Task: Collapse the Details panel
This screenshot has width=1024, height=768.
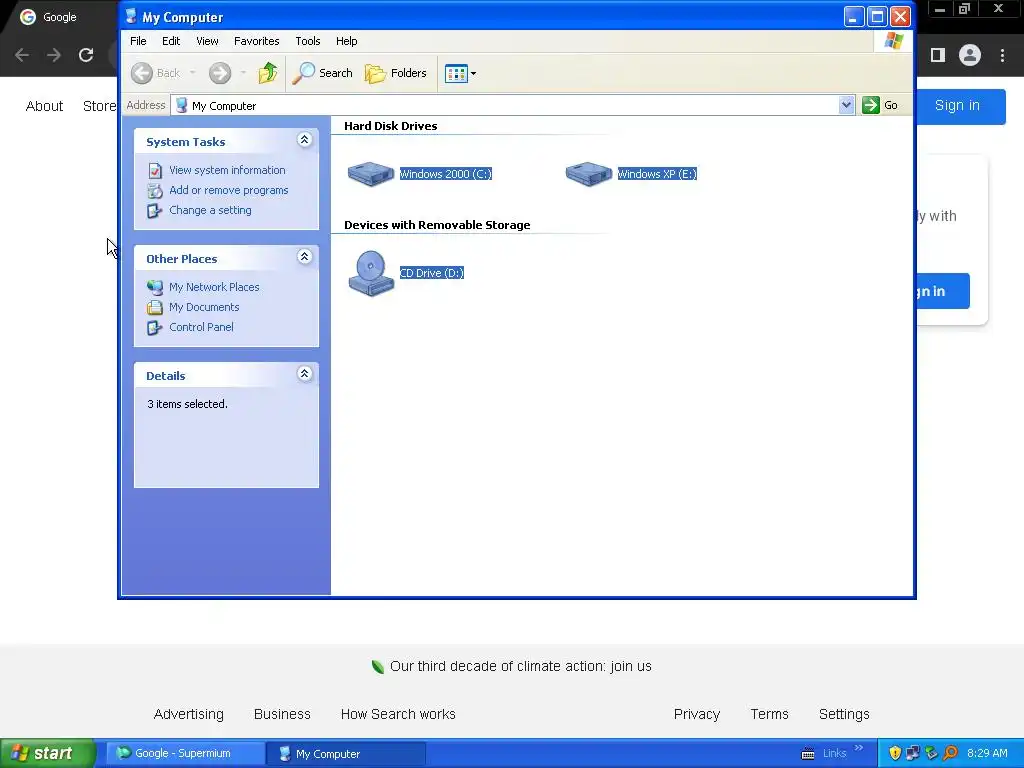Action: point(304,374)
